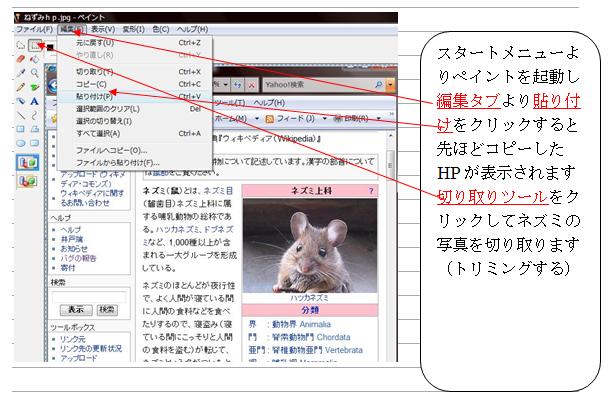Viewport: 613px width, 398px height.
Task: Click the black color swatch
Action: click(x=50, y=47)
